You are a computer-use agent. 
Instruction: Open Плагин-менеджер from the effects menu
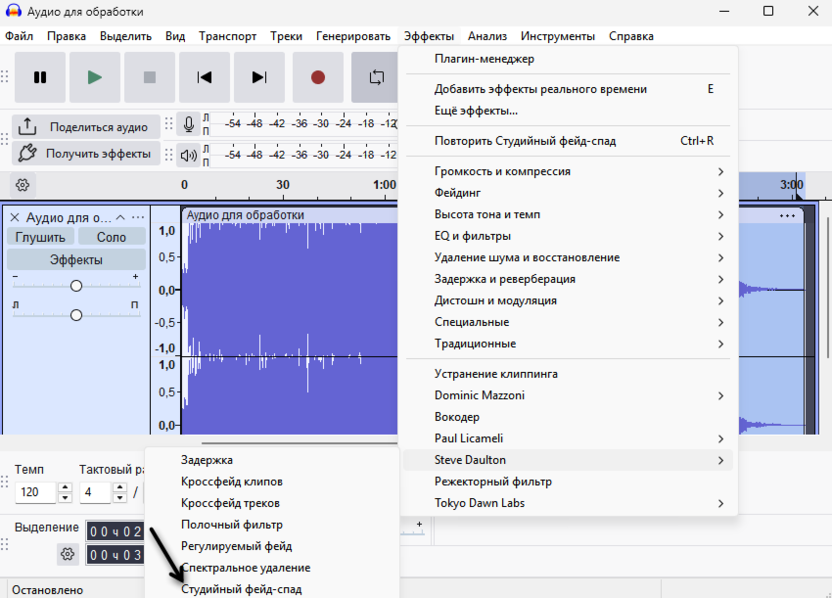coord(484,59)
